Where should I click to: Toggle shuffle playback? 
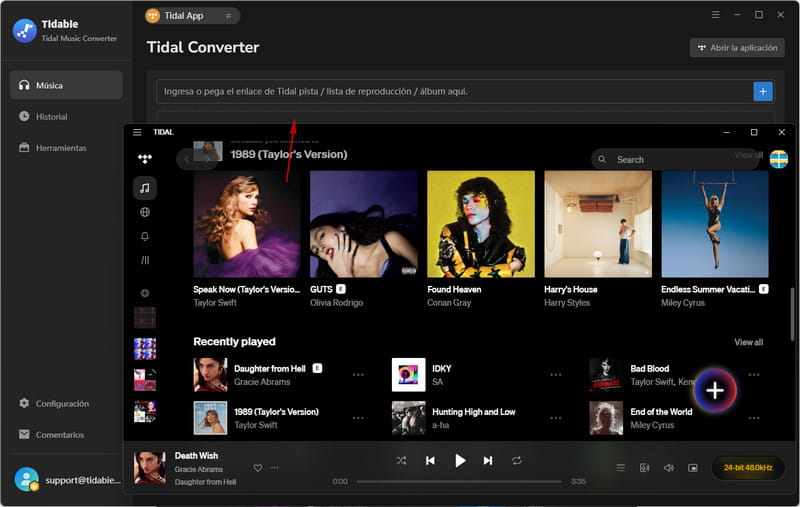(402, 461)
